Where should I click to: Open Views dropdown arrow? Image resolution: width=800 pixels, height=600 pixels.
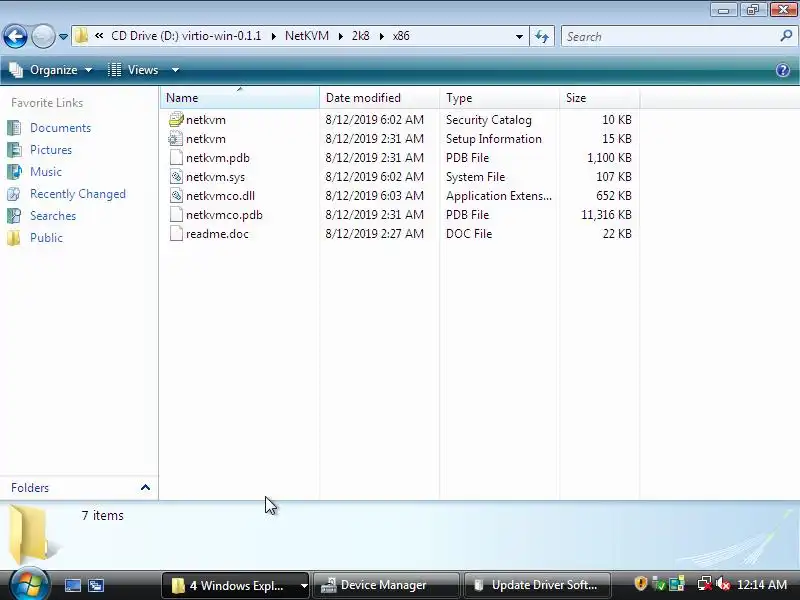(x=175, y=70)
